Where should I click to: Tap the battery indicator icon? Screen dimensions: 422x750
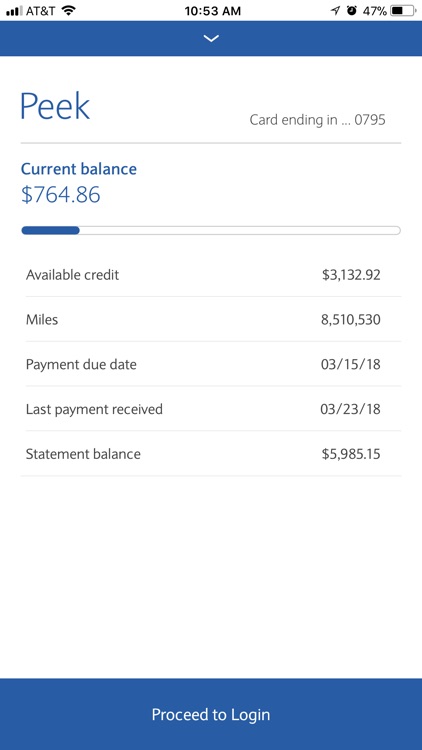(403, 11)
